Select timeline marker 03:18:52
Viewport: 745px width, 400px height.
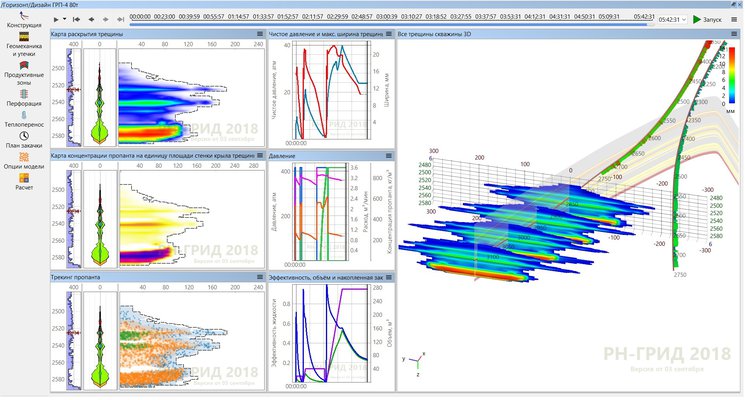point(436,17)
